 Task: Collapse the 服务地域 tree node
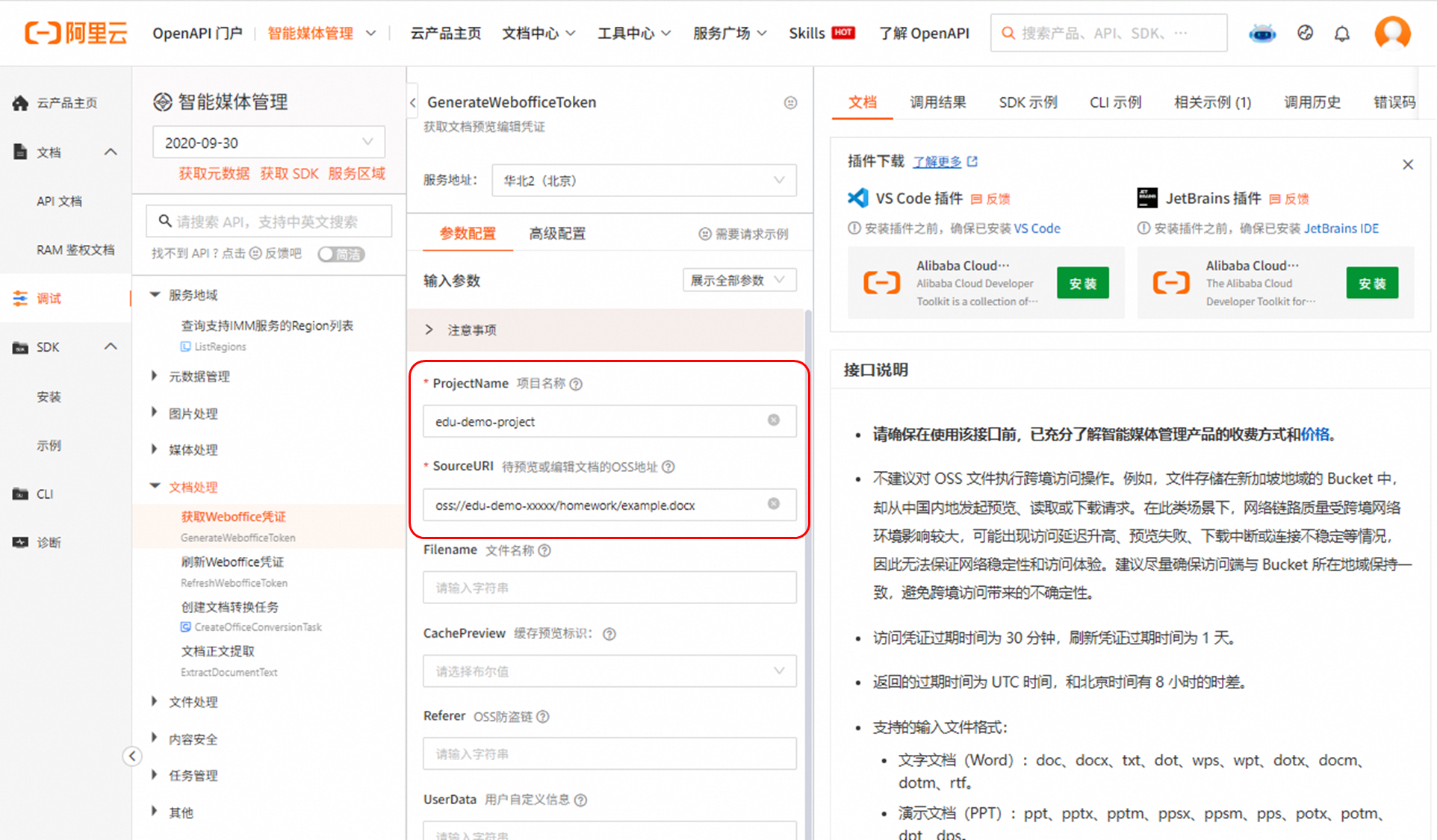tap(155, 294)
